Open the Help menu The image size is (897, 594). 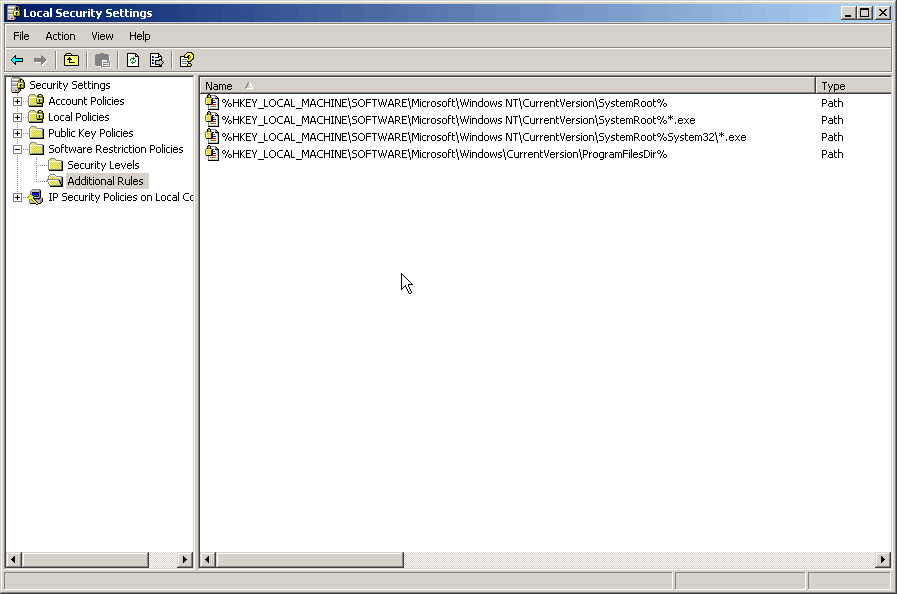[140, 36]
